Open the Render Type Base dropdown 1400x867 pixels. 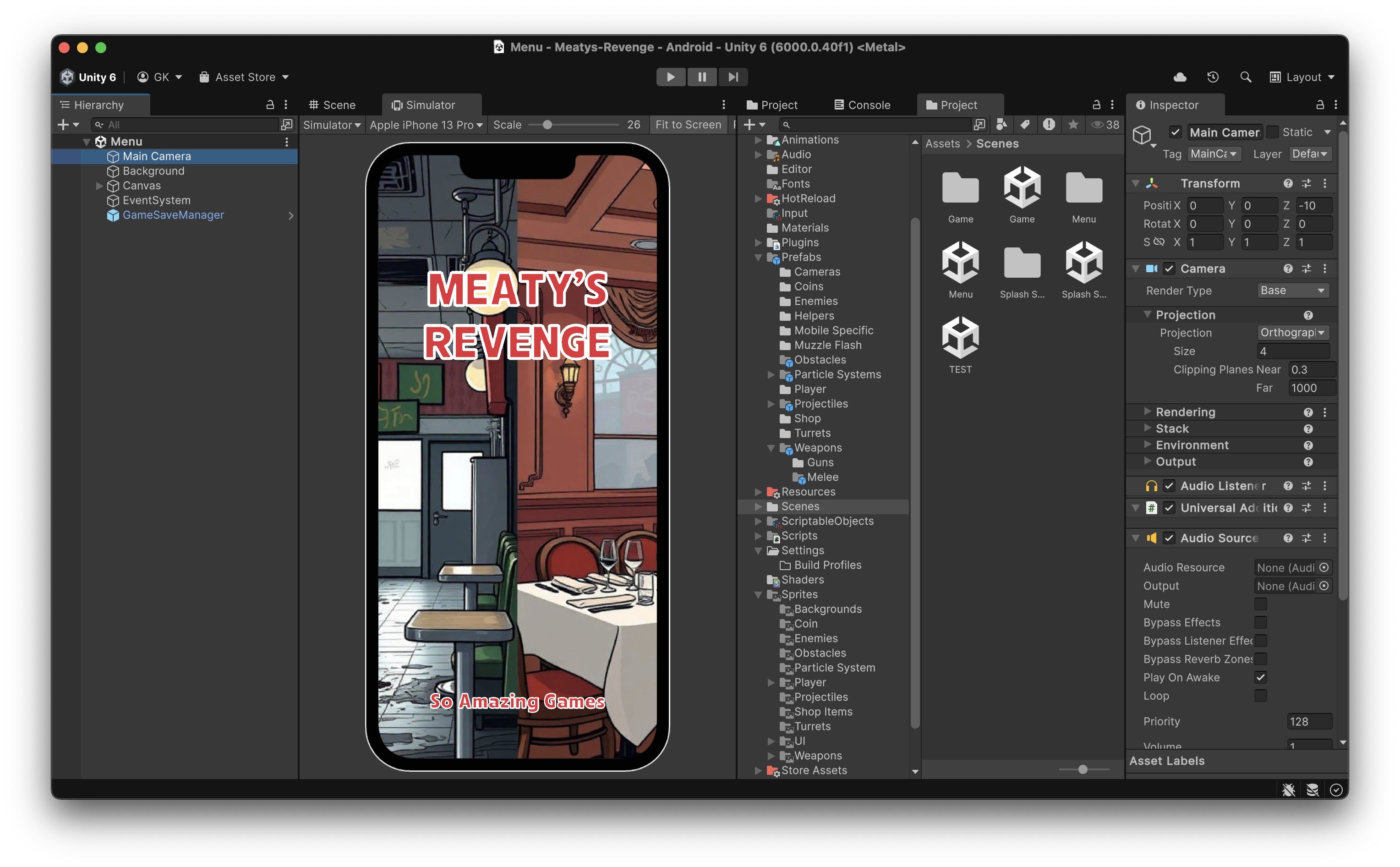[1293, 290]
